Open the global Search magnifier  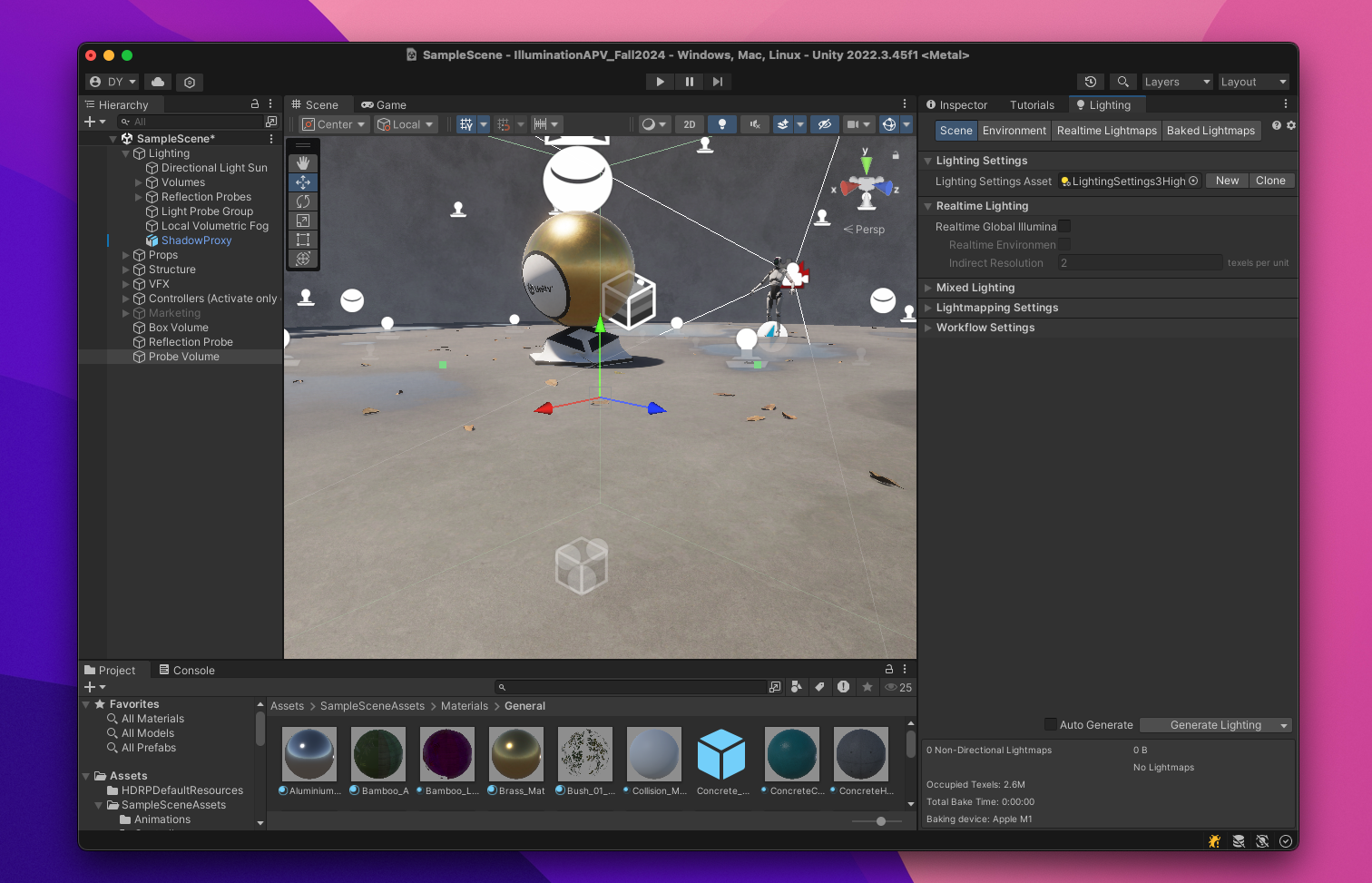point(1122,82)
